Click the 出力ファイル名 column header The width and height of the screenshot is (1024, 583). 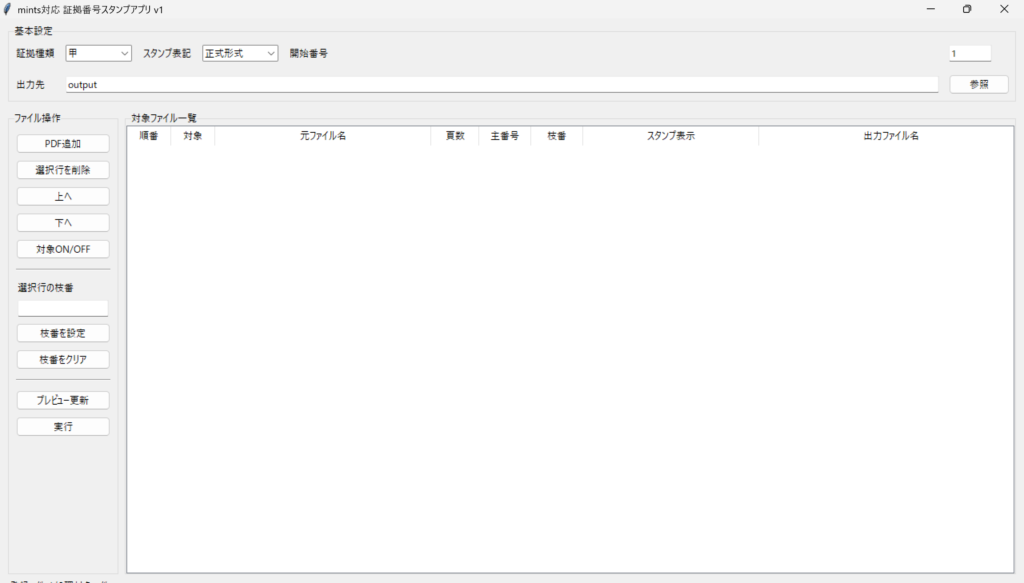pyautogui.click(x=890, y=136)
